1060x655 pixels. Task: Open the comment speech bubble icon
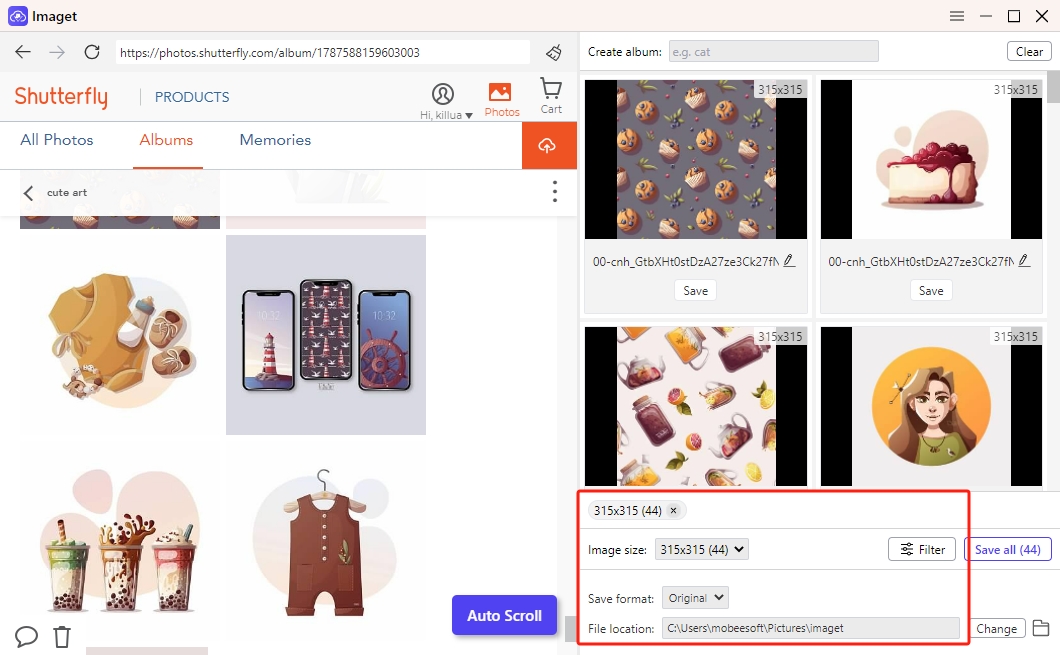26,636
